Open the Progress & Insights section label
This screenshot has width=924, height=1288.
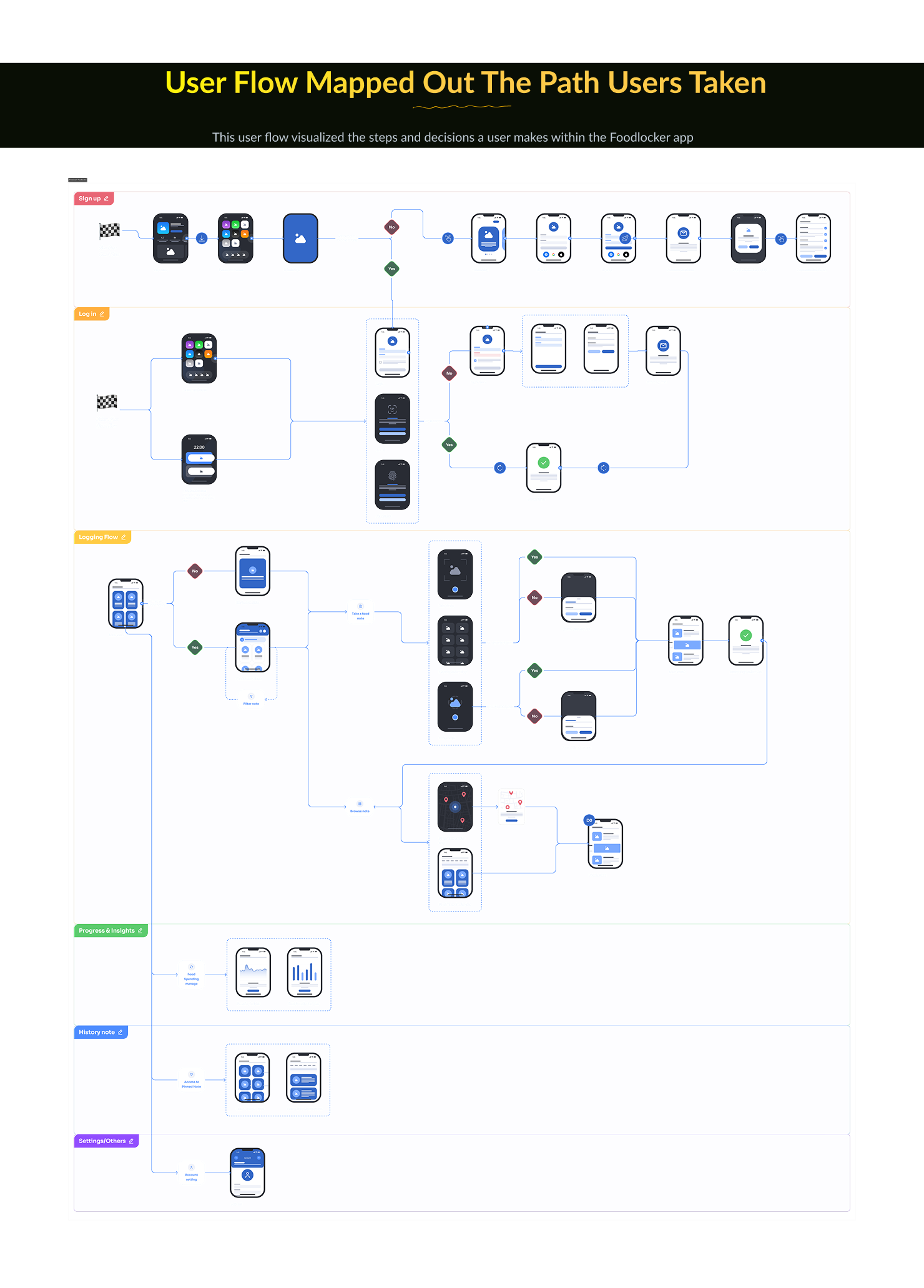click(x=111, y=930)
